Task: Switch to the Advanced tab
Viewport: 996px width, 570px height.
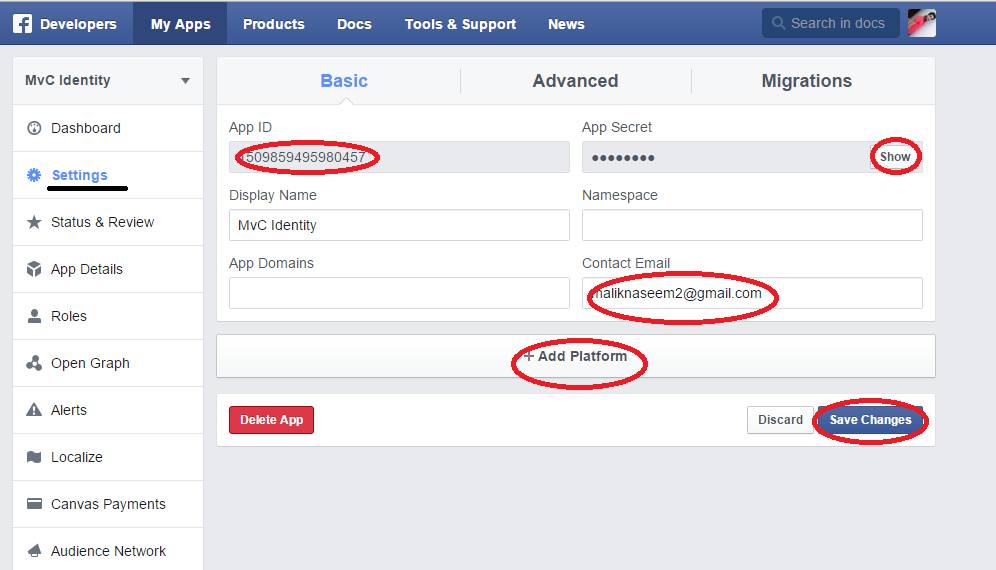Action: click(575, 81)
